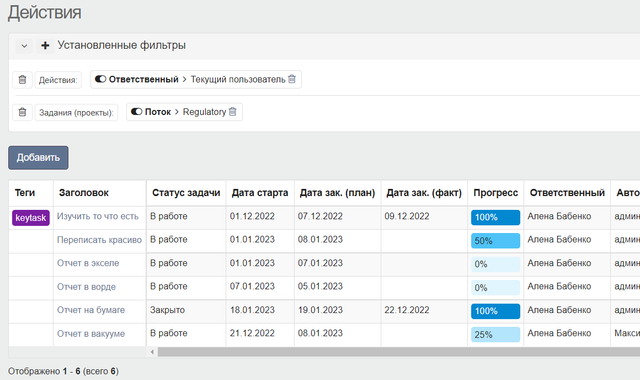Click the Установленные фильтры heading
The image size is (640, 380).
[122, 45]
